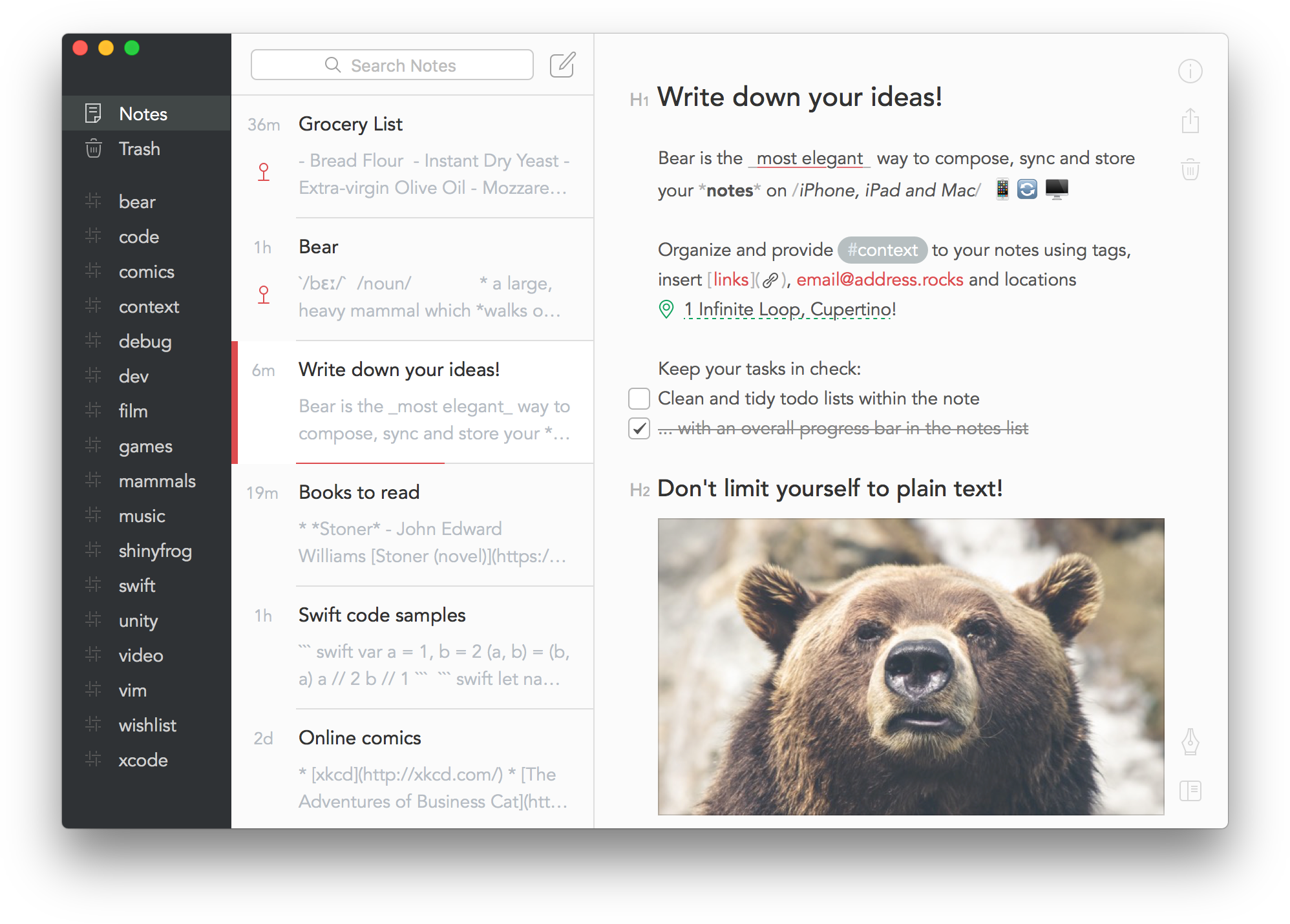The height and width of the screenshot is (924, 1290).
Task: Click the new note compose icon
Action: coord(564,65)
